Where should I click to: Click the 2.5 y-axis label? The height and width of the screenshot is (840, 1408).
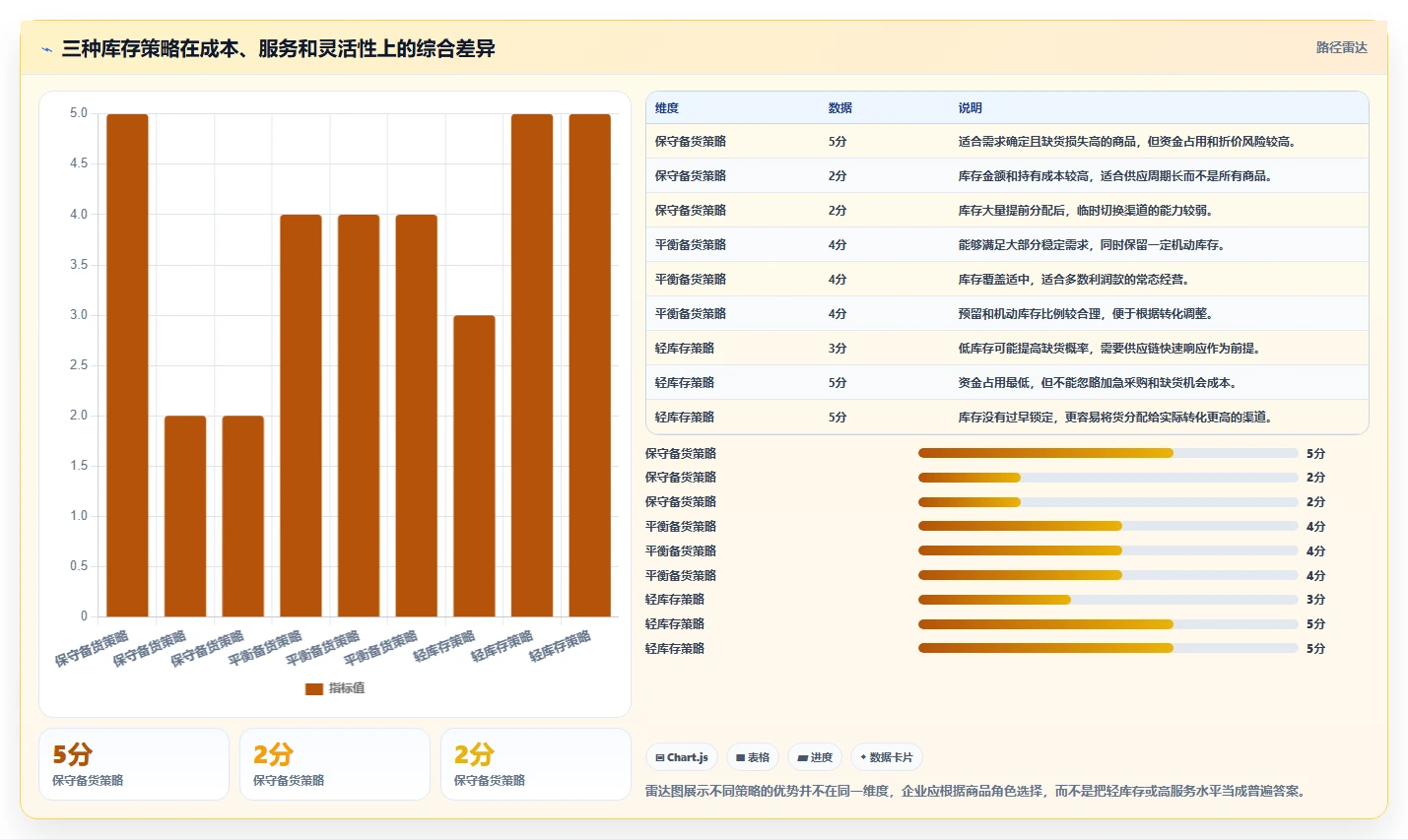click(x=79, y=365)
